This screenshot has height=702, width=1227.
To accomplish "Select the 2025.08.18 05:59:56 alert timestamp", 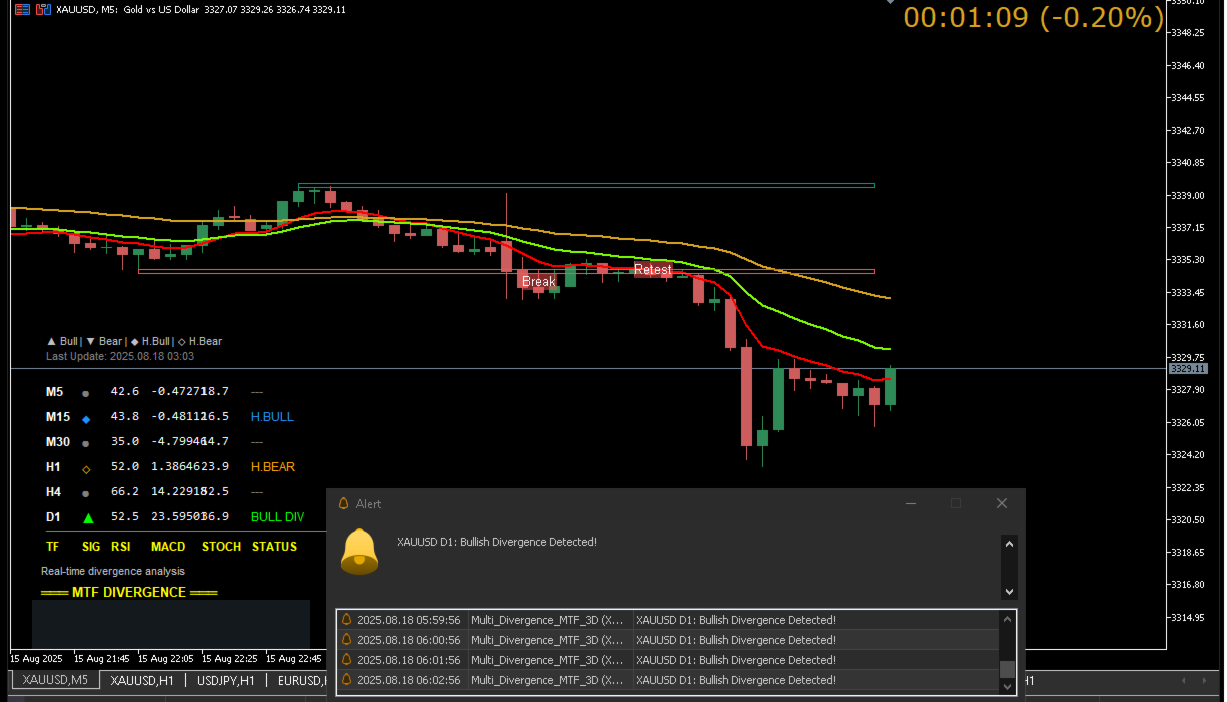I will [x=408, y=620].
